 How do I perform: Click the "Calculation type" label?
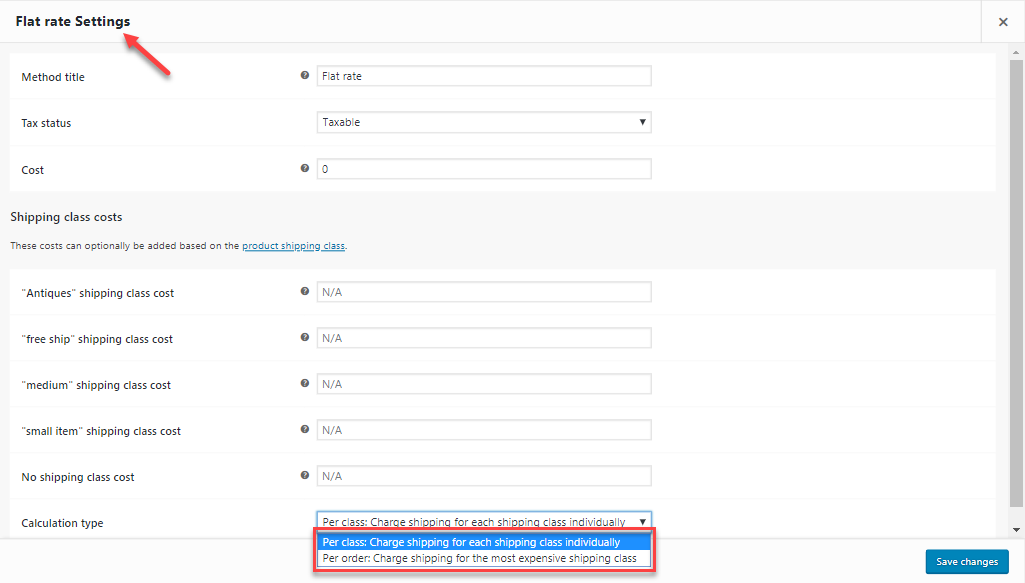(x=62, y=523)
